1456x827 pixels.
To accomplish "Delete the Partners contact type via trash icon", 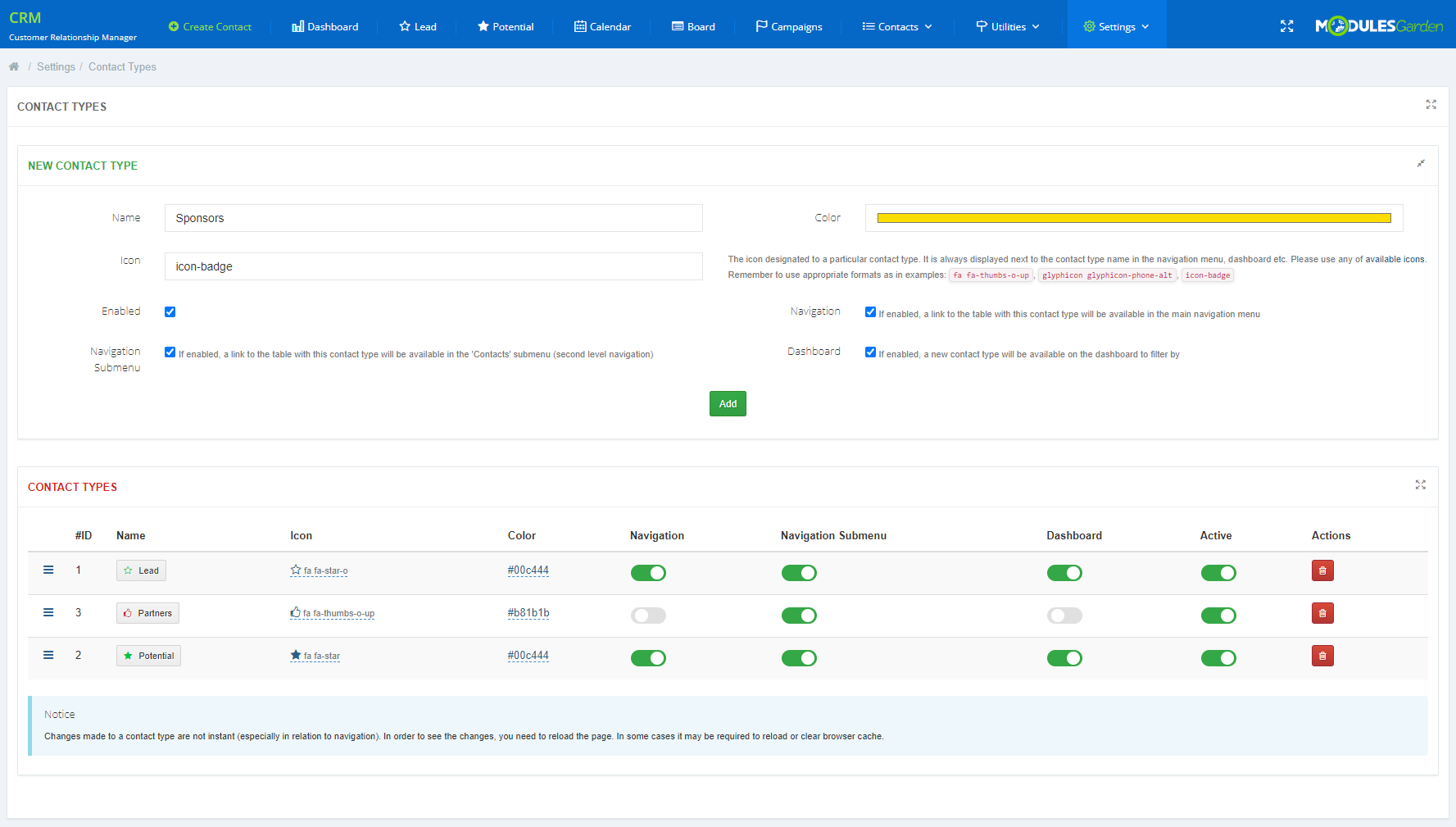I will pos(1322,612).
